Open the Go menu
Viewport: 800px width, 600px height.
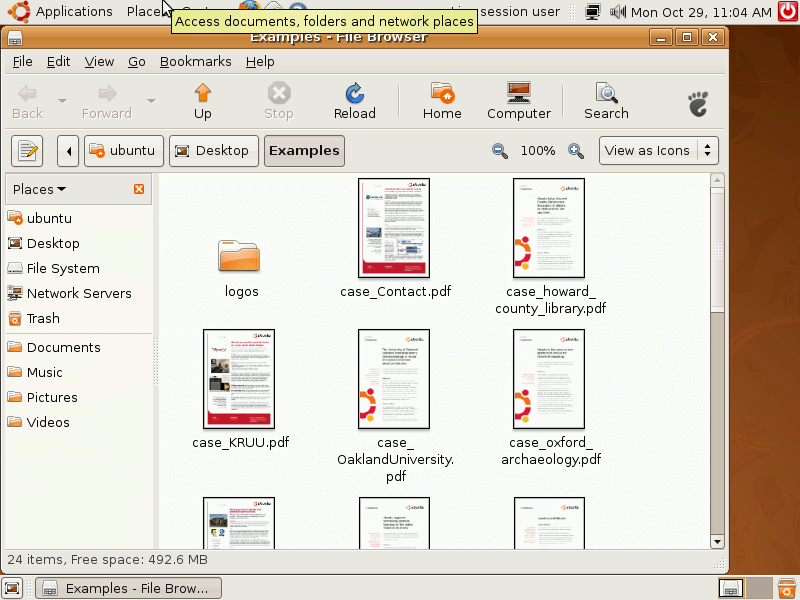click(137, 62)
